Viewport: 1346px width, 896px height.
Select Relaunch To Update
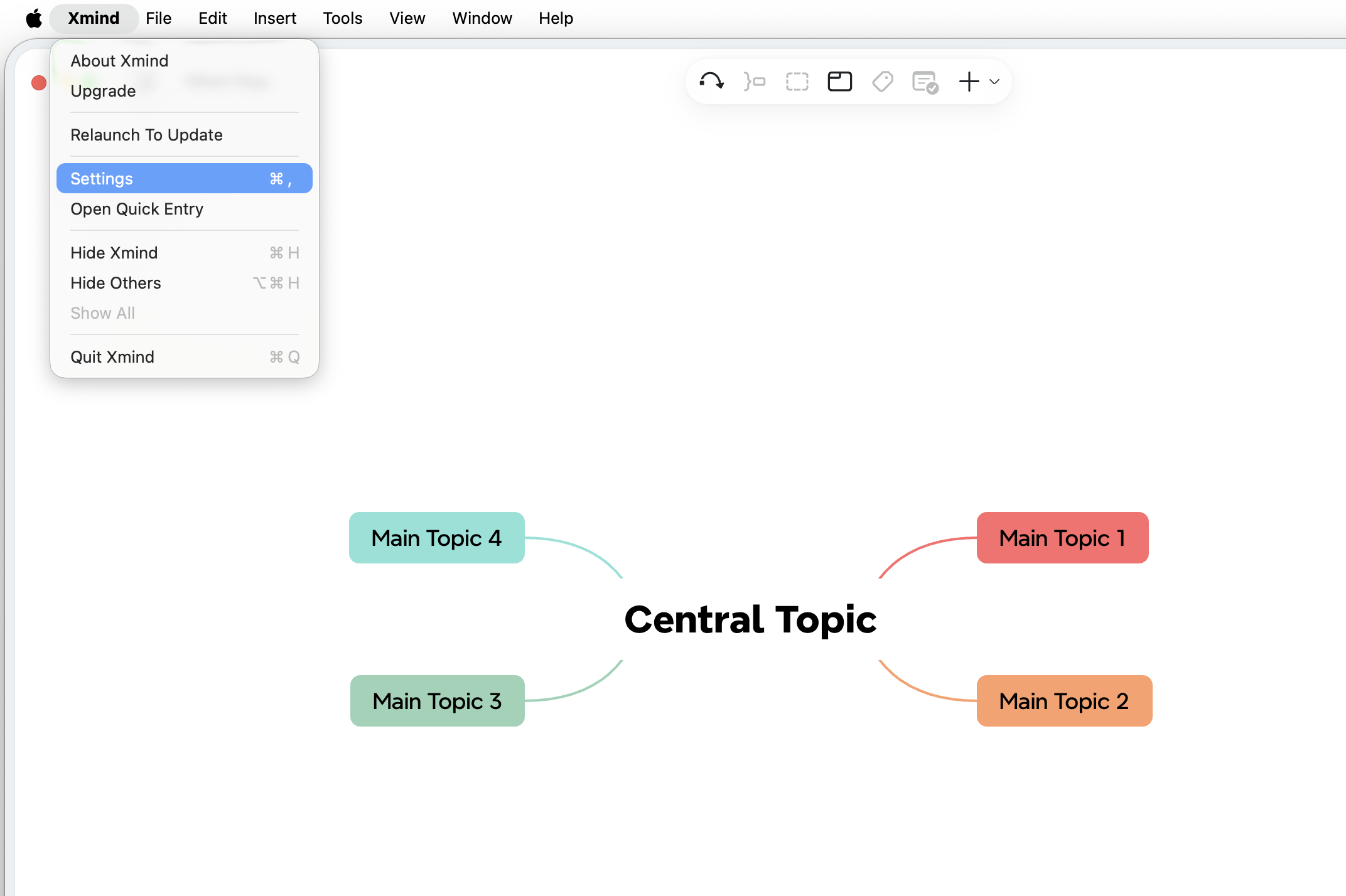[x=185, y=135]
